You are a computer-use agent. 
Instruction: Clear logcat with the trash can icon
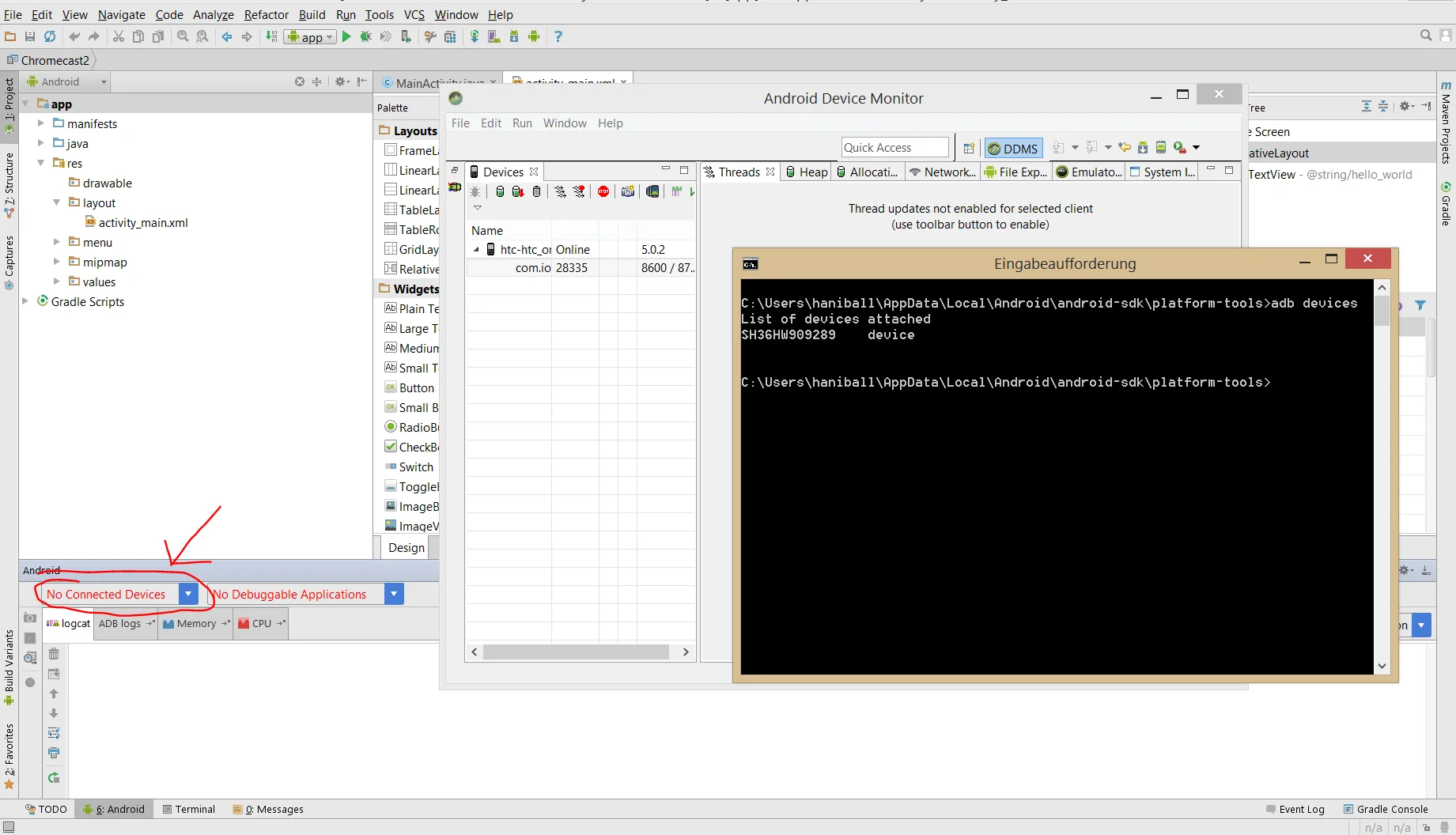coord(54,654)
